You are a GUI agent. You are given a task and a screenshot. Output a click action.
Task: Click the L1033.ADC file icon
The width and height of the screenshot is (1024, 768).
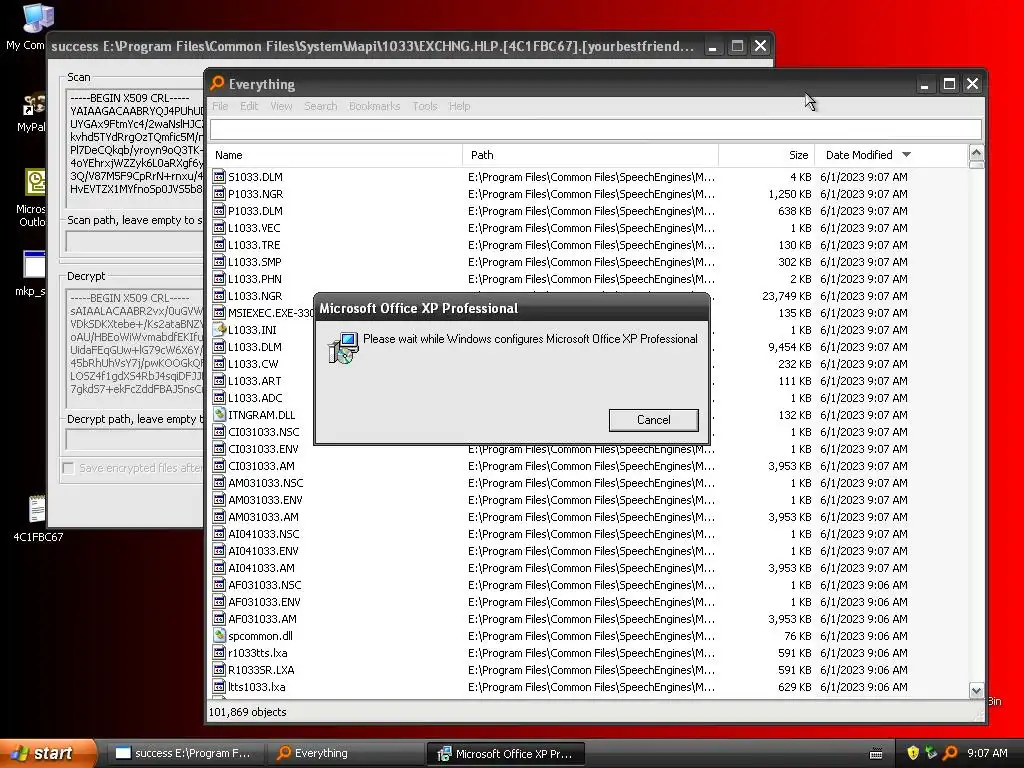click(x=219, y=398)
